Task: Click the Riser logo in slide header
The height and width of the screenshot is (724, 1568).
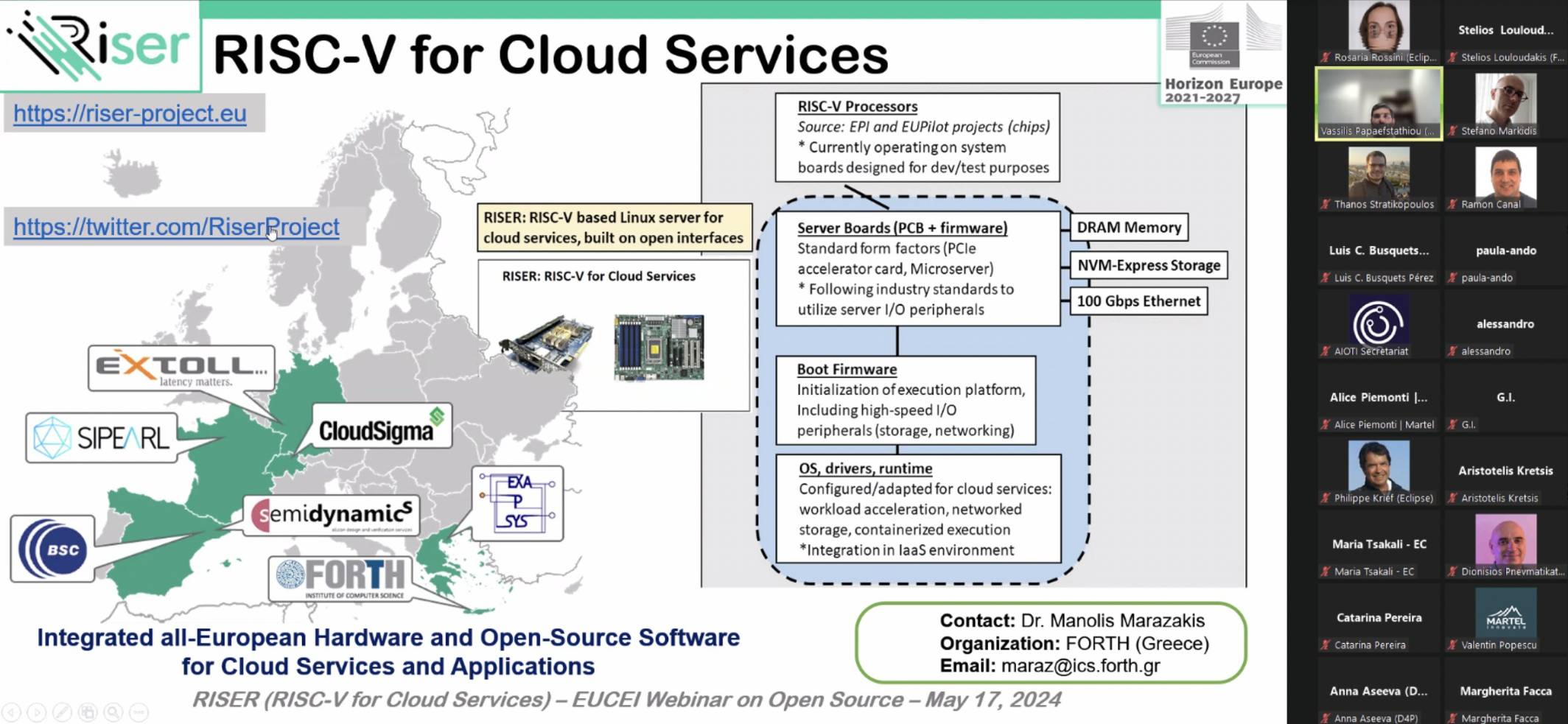Action: pos(99,44)
